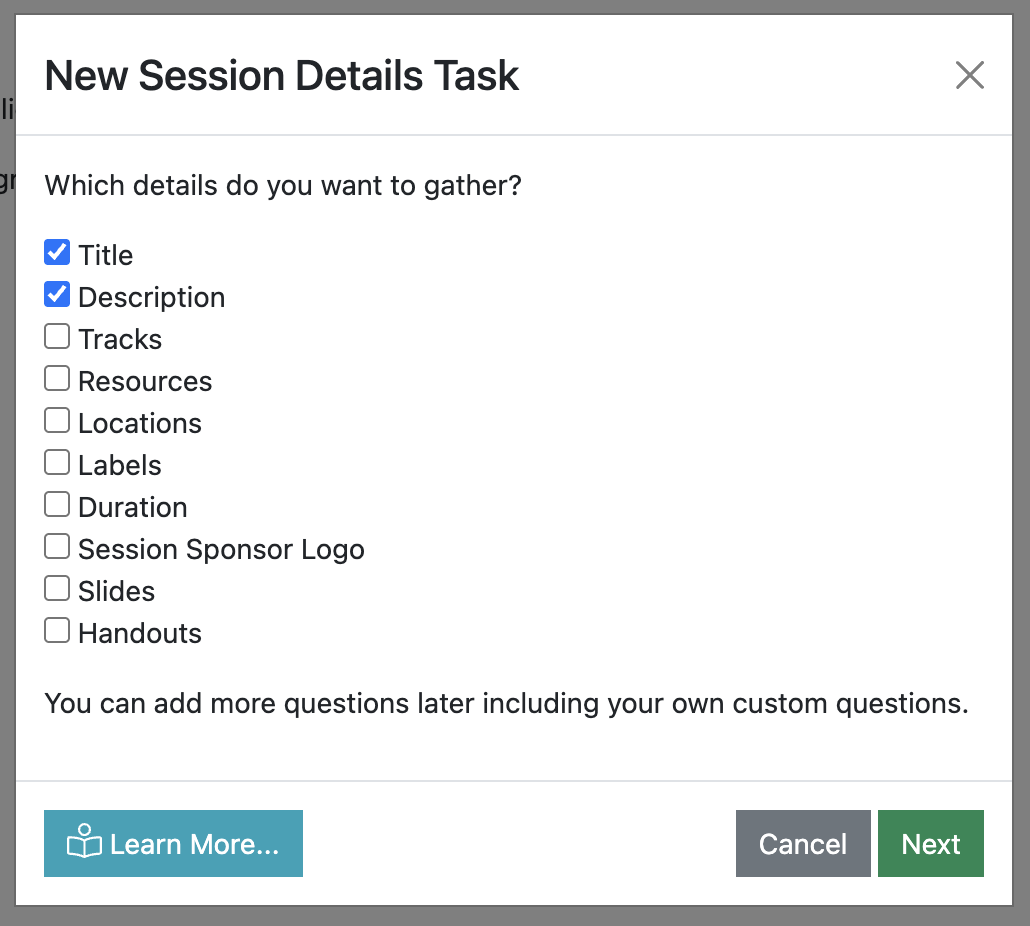Tick the Resources checkbox

click(57, 378)
